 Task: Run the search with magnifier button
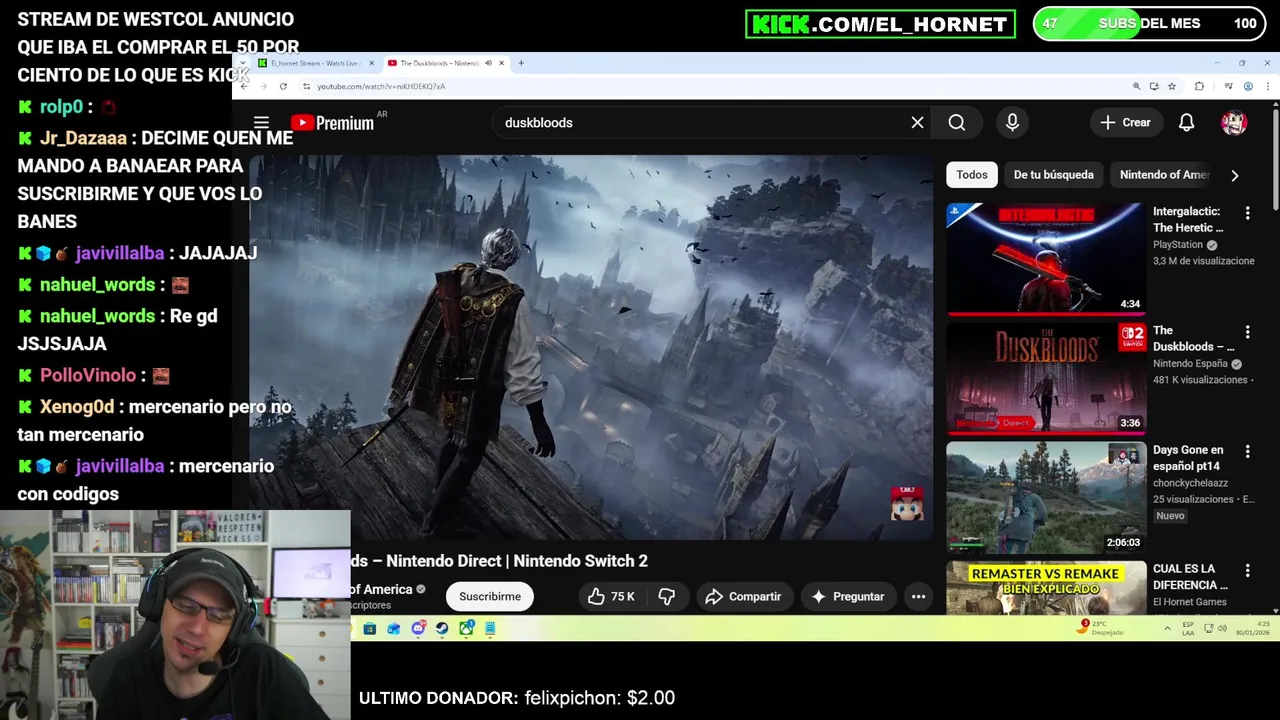tap(957, 122)
